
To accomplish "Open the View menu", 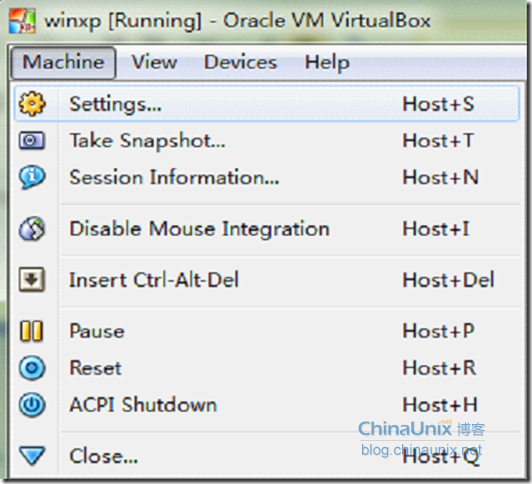I will point(154,63).
